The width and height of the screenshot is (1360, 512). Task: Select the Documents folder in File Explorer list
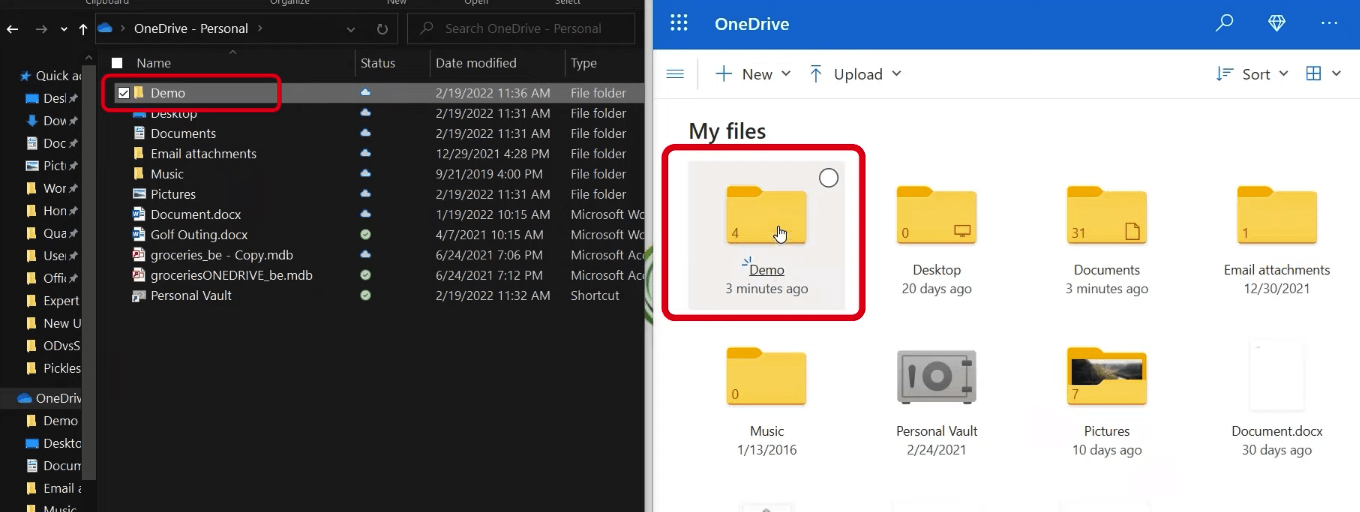(x=183, y=133)
